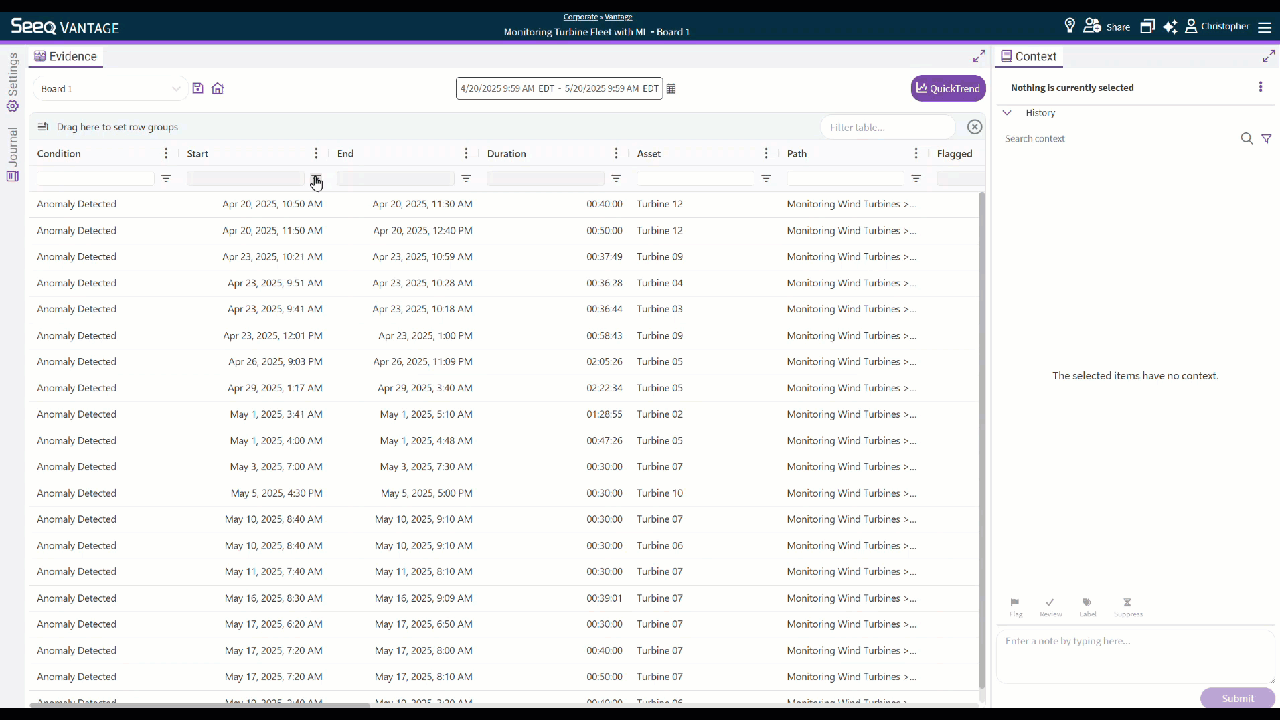Open the Board 1 dropdown
The image size is (1280, 720).
pos(110,89)
